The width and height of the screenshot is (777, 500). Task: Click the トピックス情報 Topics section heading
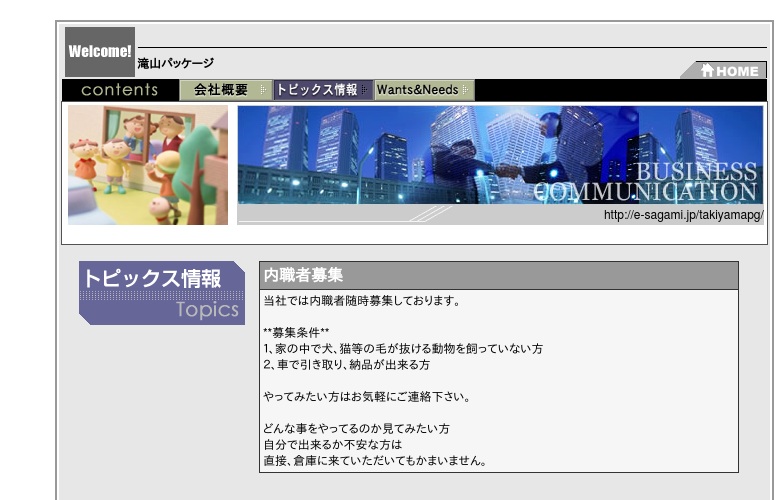pos(160,292)
